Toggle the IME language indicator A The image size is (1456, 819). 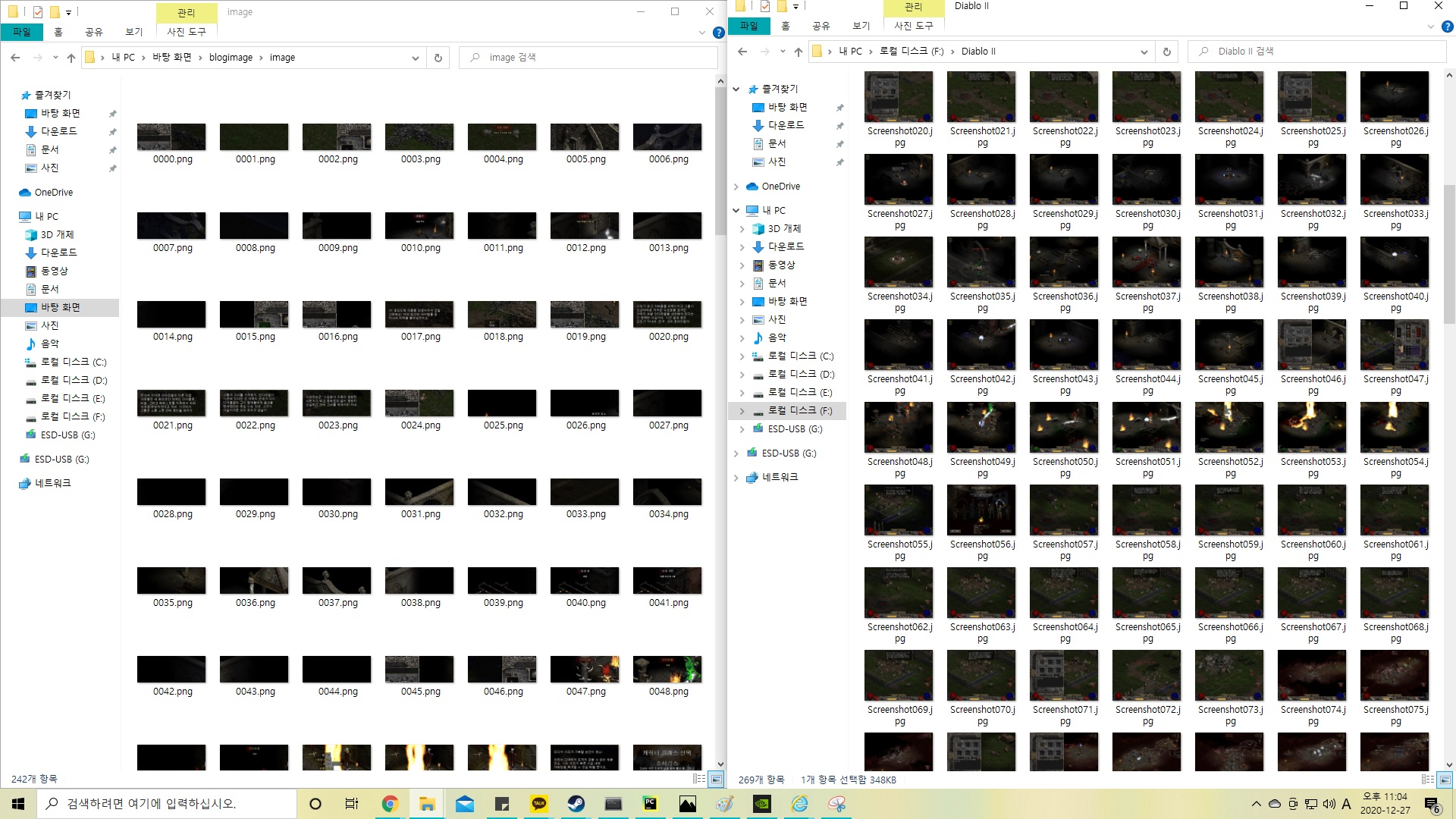point(1347,804)
